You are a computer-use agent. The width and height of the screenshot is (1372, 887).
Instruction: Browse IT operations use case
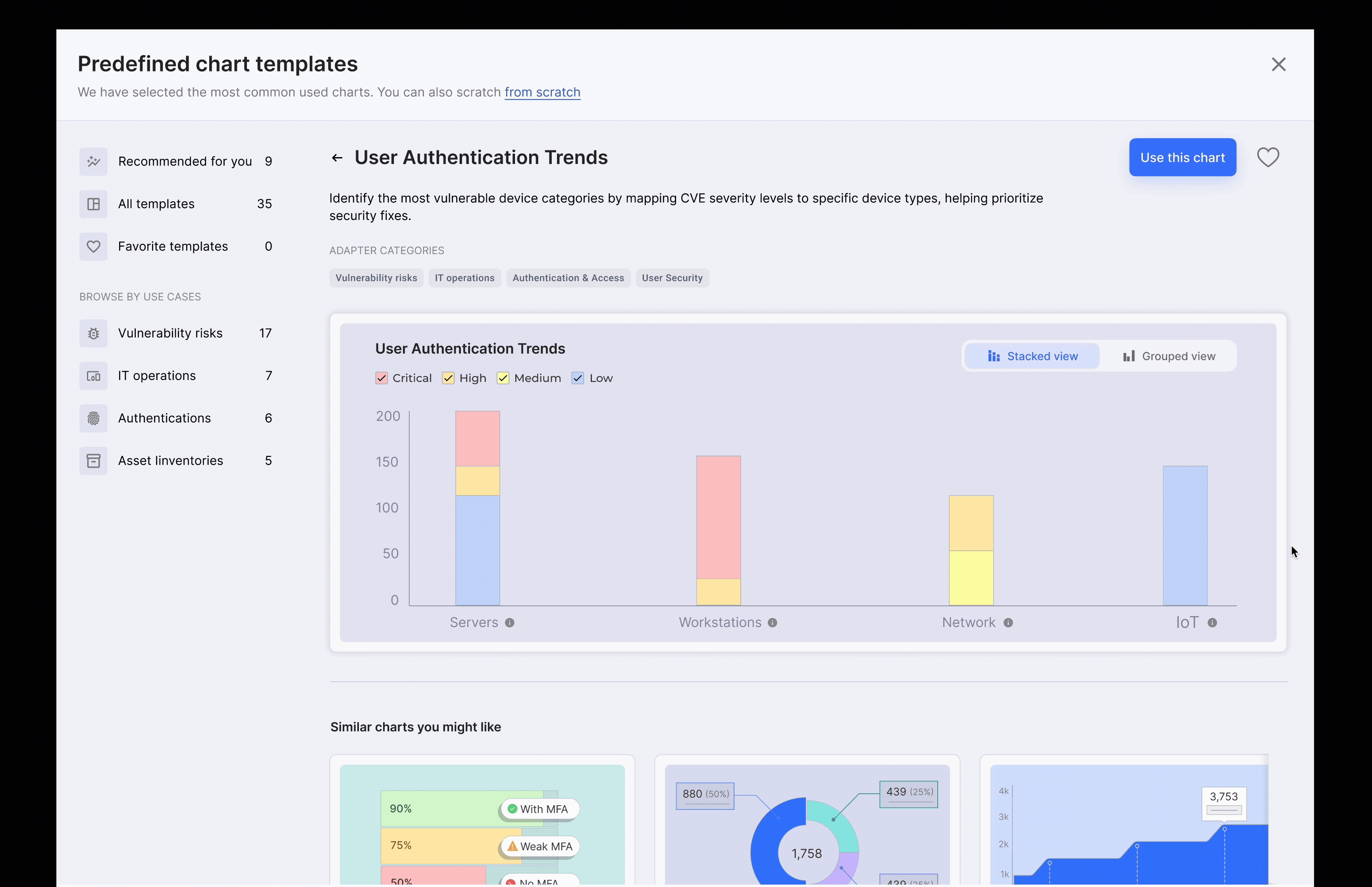[176, 376]
